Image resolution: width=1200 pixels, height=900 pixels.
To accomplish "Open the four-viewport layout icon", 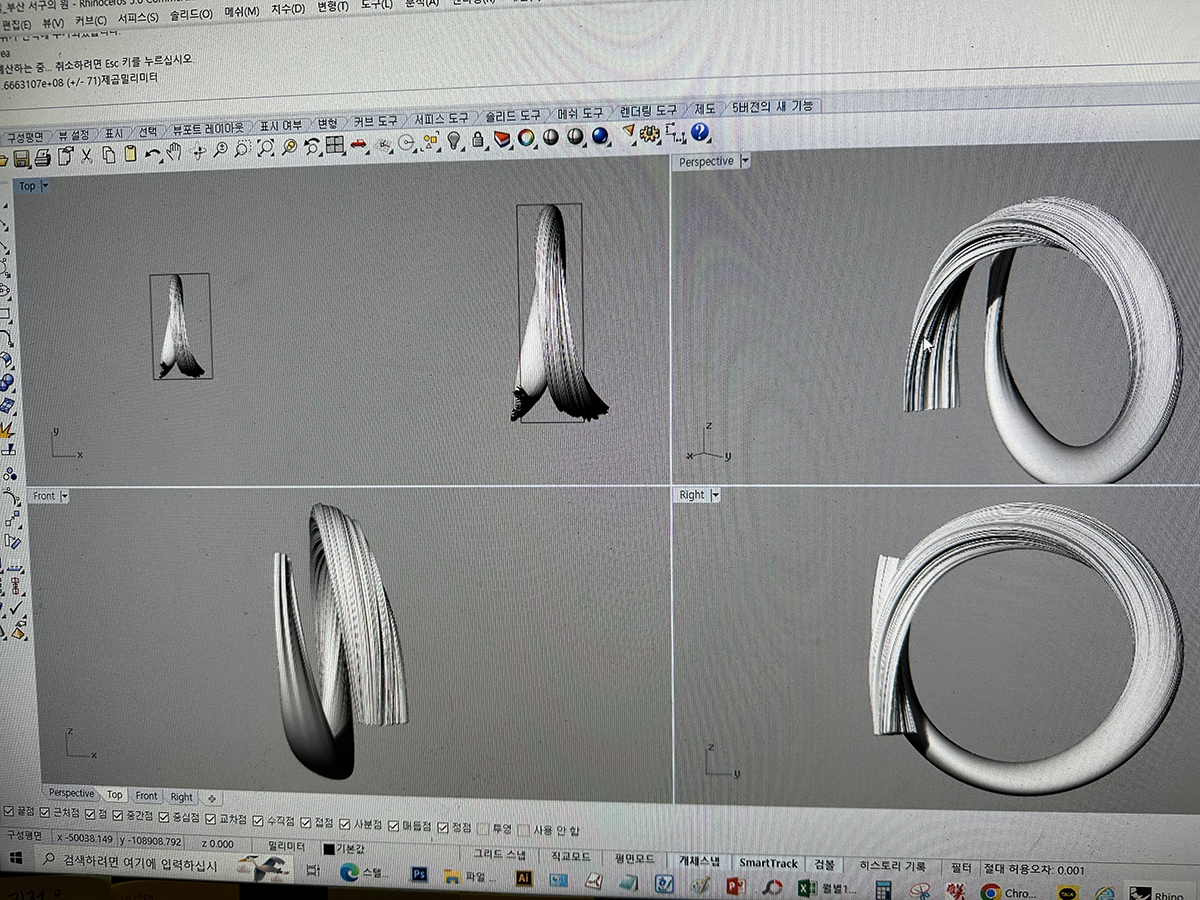I will click(334, 145).
